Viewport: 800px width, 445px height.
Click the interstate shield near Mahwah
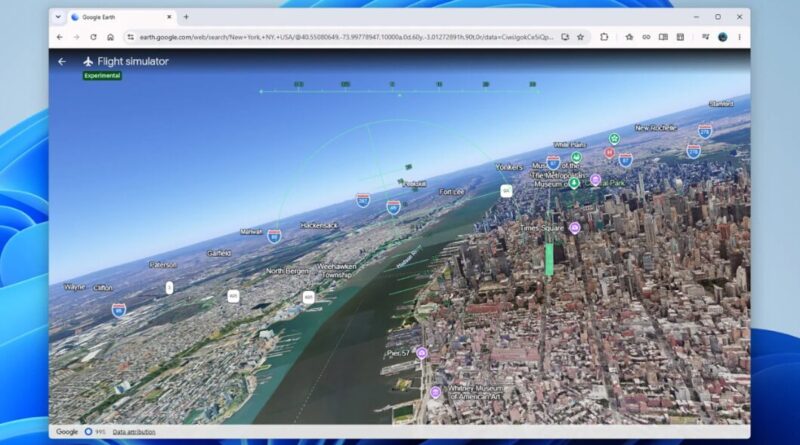tap(274, 236)
